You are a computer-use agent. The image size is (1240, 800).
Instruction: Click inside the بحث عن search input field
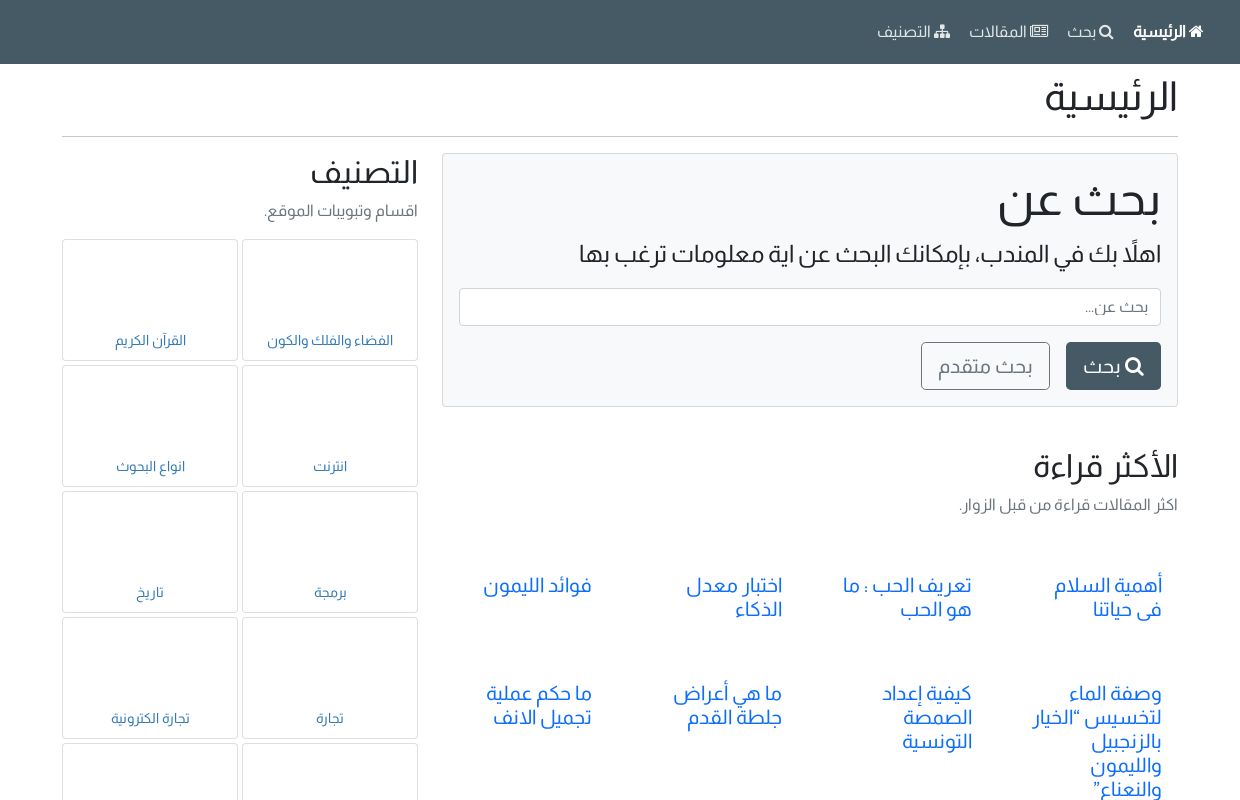coord(810,307)
